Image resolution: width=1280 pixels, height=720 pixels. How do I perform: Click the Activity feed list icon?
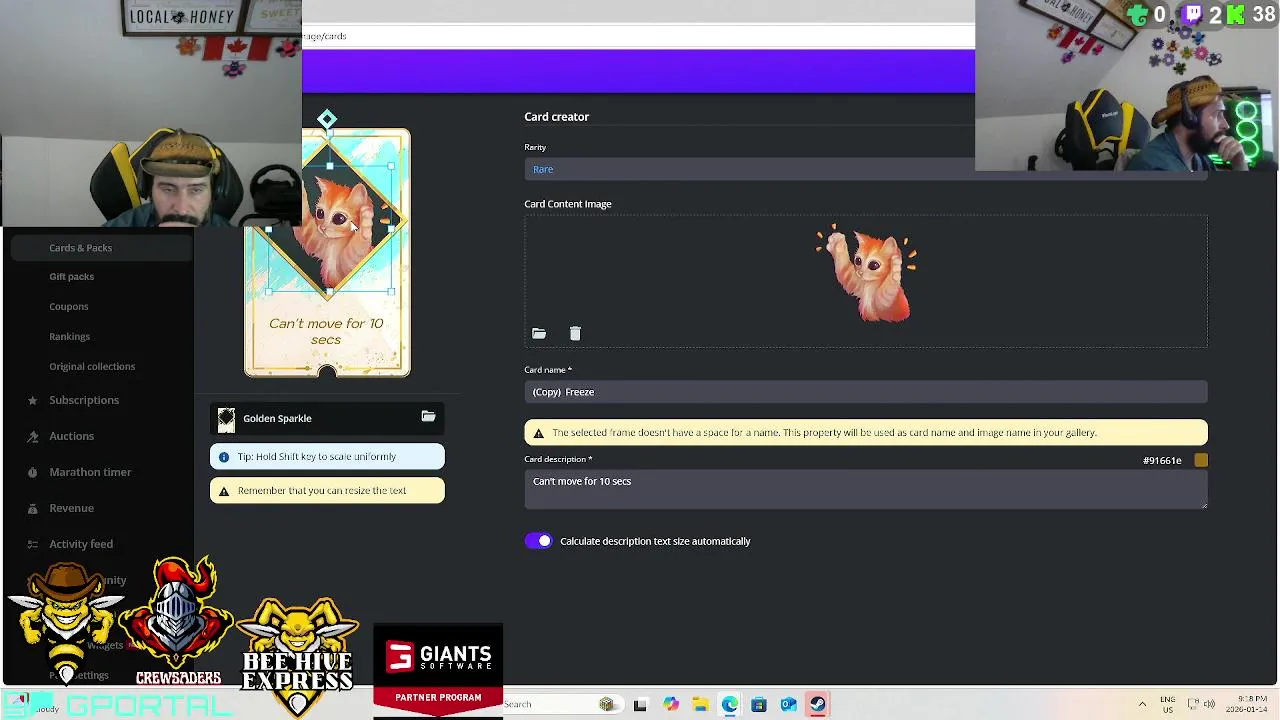pyautogui.click(x=33, y=545)
